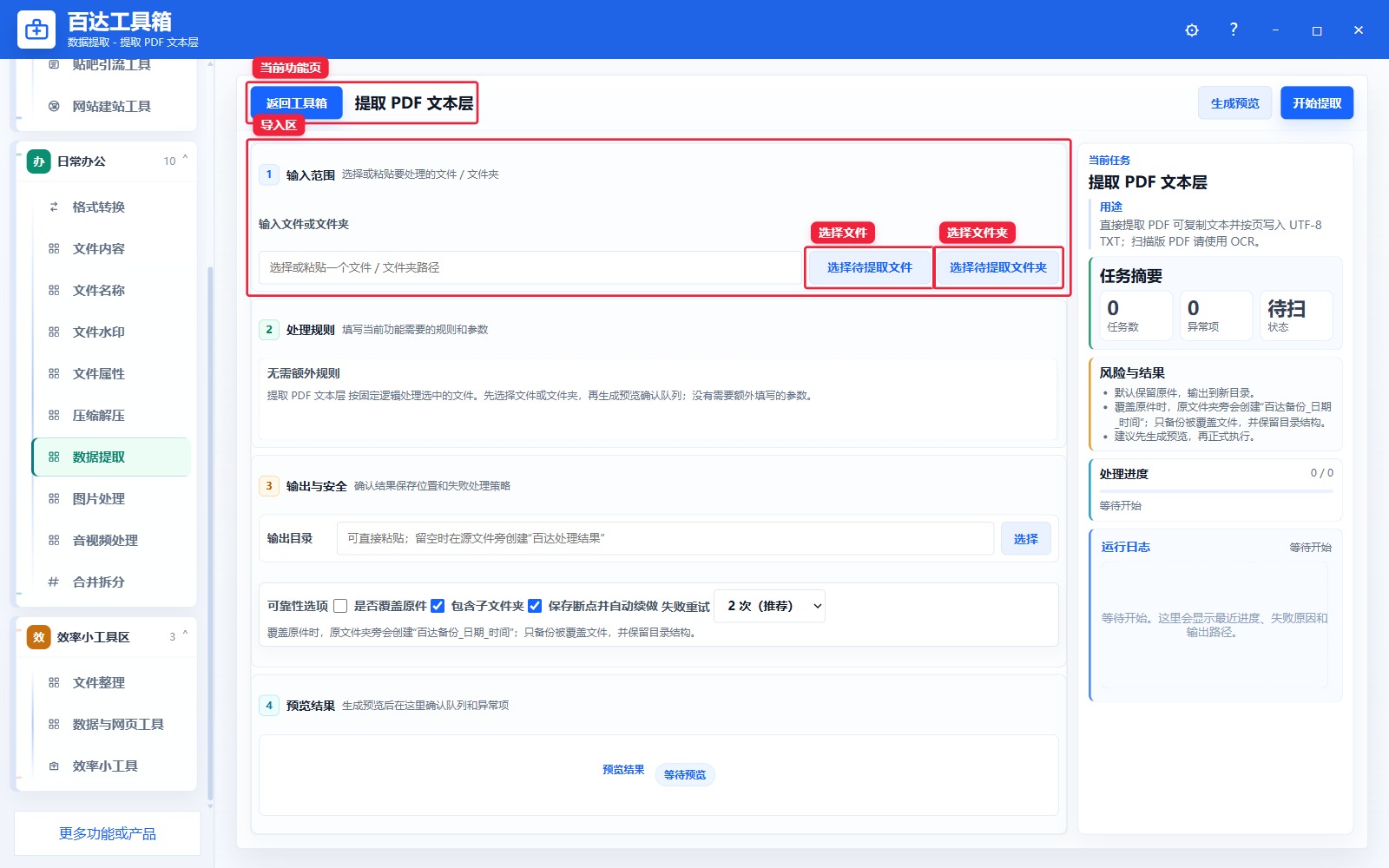The height and width of the screenshot is (868, 1389).
Task: Collapse the 效率小工具区 section chevron
Action: coord(185,635)
